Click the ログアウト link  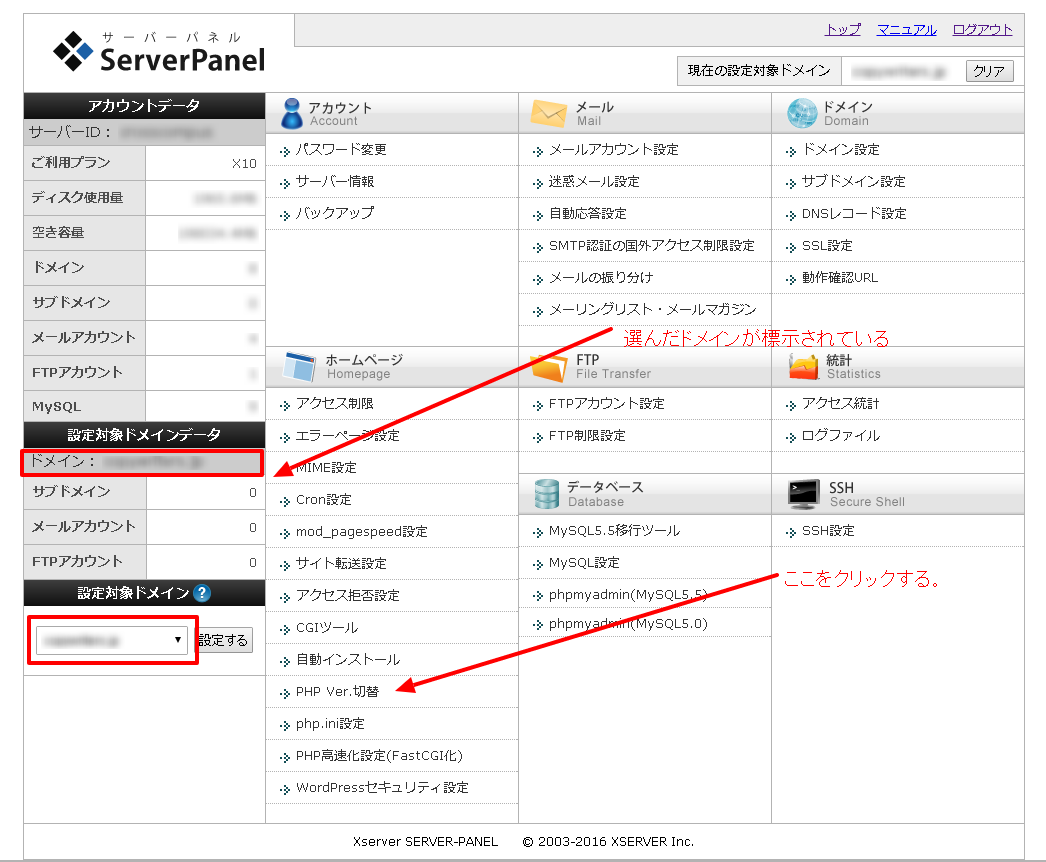[982, 30]
